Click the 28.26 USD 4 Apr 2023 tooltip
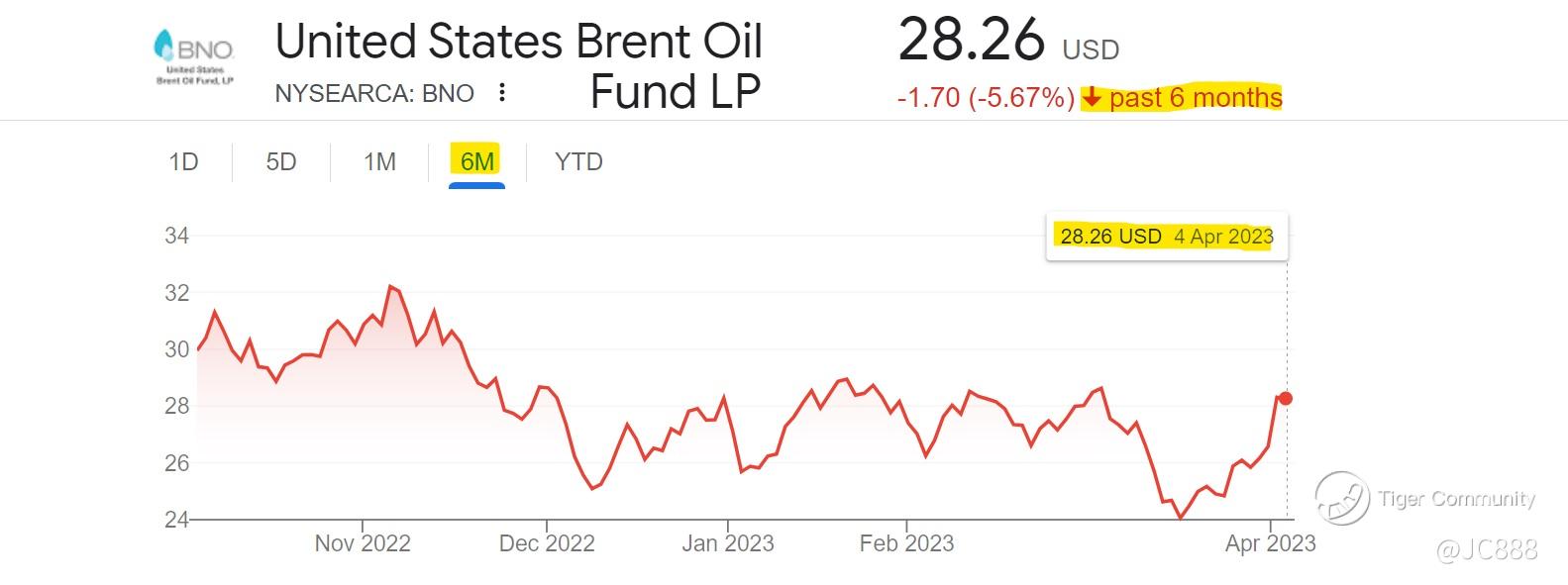This screenshot has height=585, width=1568. point(1166,236)
